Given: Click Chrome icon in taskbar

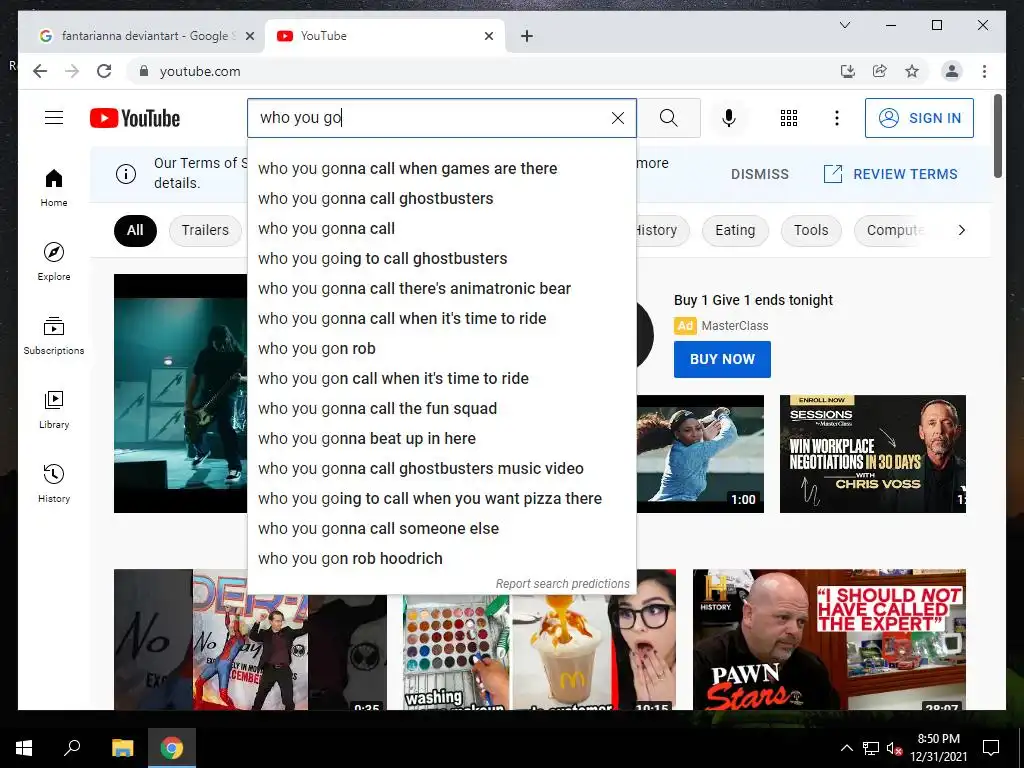Looking at the screenshot, I should (x=172, y=748).
